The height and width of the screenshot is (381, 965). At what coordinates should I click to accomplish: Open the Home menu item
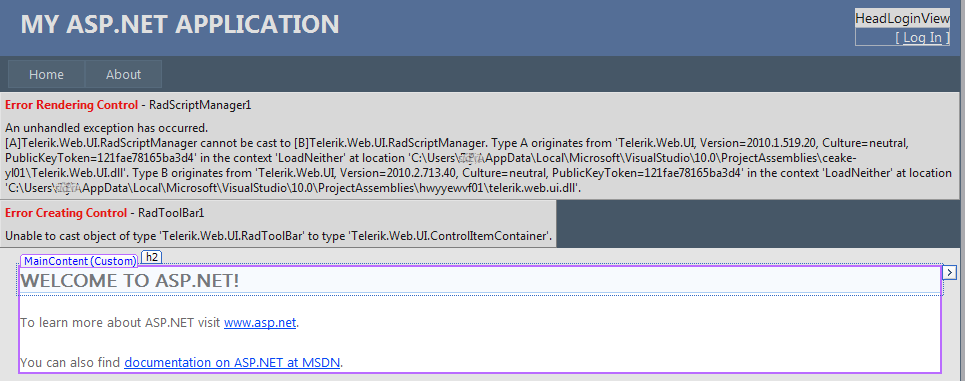(x=46, y=74)
